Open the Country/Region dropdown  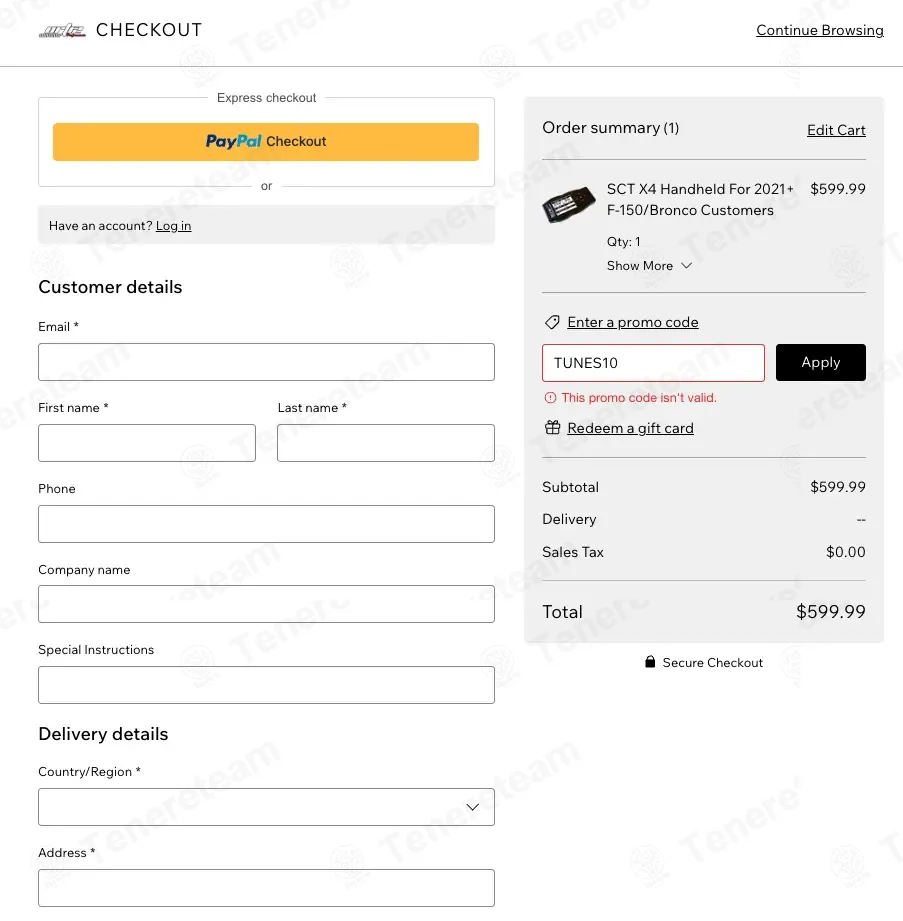[266, 807]
